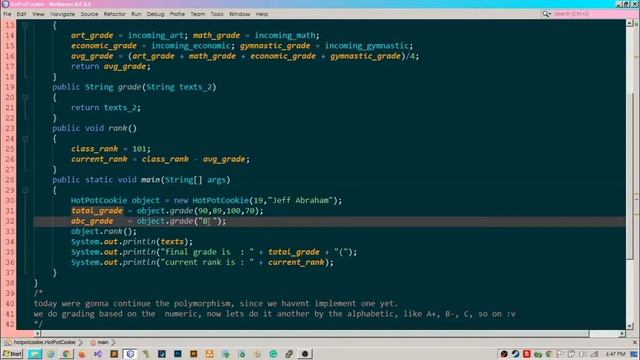Click 'total_grade' variable on line 31
This screenshot has width=640, height=360.
[97, 211]
